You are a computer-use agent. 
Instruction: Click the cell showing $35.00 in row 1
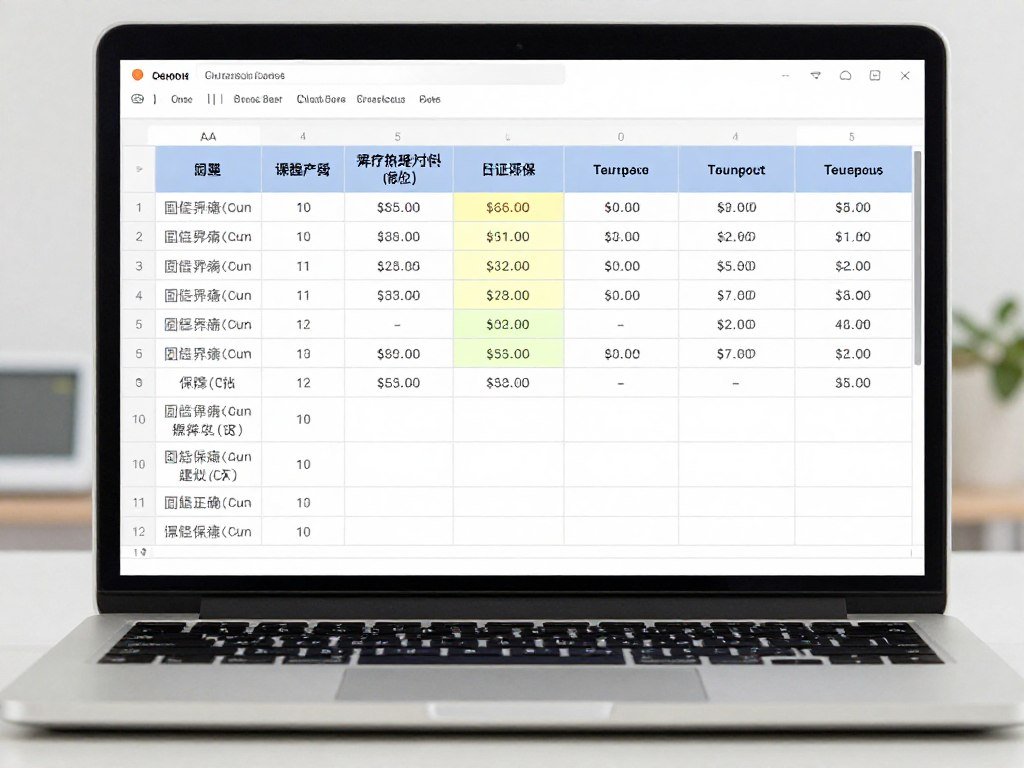[398, 208]
